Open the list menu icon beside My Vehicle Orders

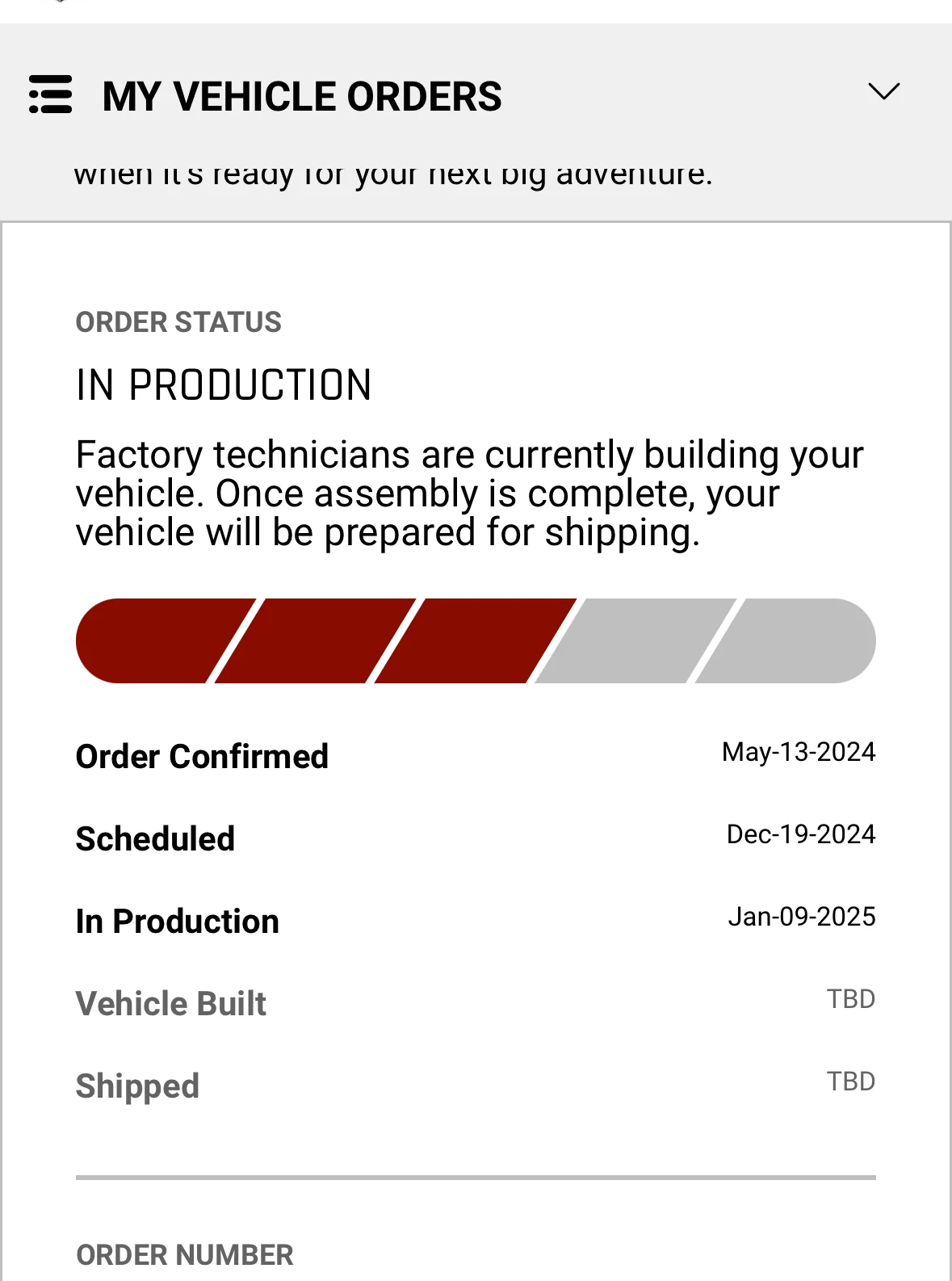tap(50, 94)
